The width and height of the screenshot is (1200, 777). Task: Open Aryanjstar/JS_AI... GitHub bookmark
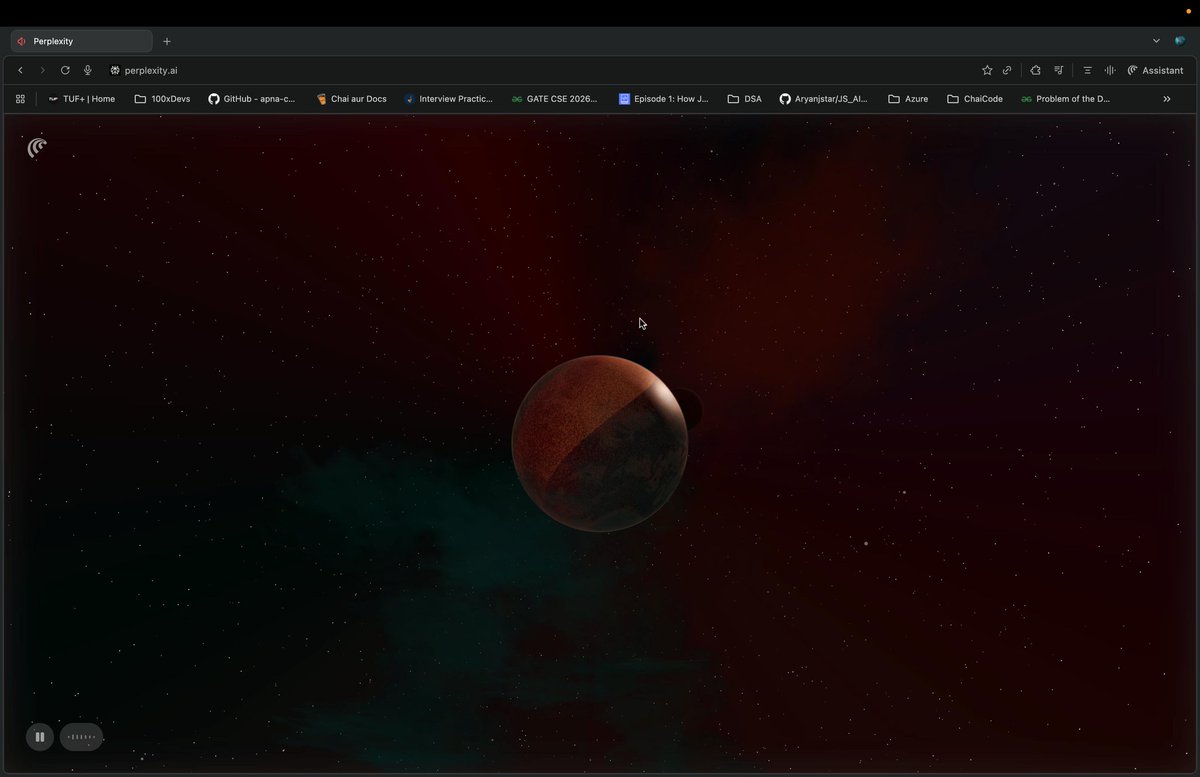click(823, 99)
